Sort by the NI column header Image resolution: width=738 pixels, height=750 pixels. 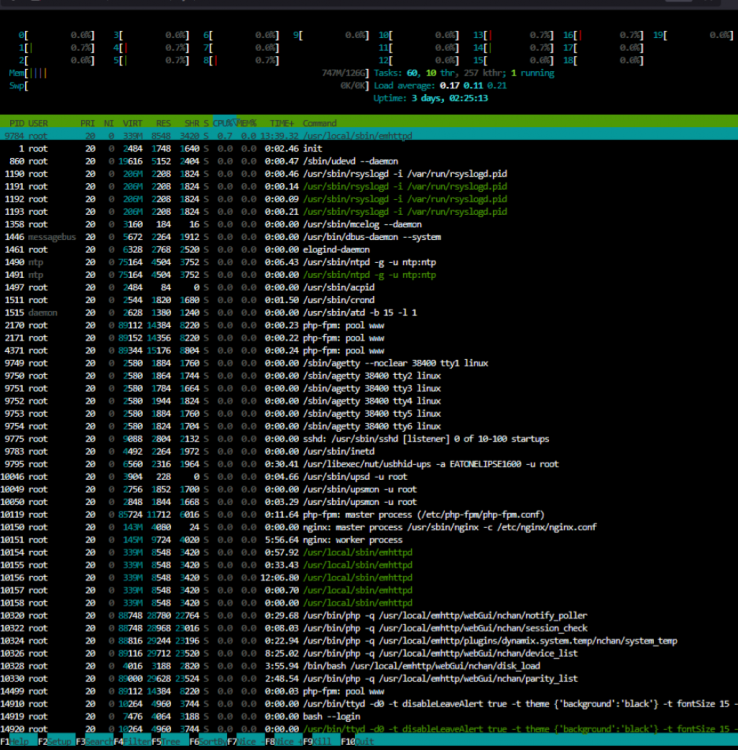109,123
